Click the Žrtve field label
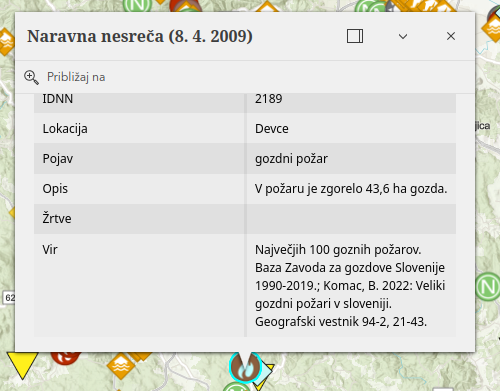 coord(57,218)
